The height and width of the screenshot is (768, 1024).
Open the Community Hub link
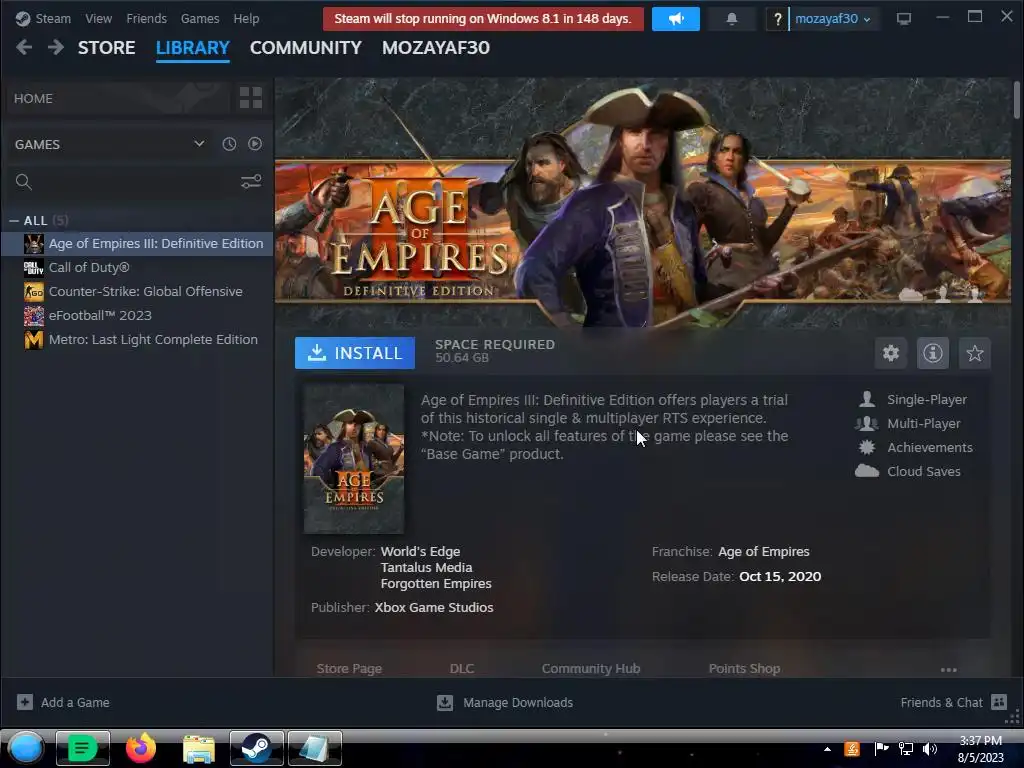point(590,668)
